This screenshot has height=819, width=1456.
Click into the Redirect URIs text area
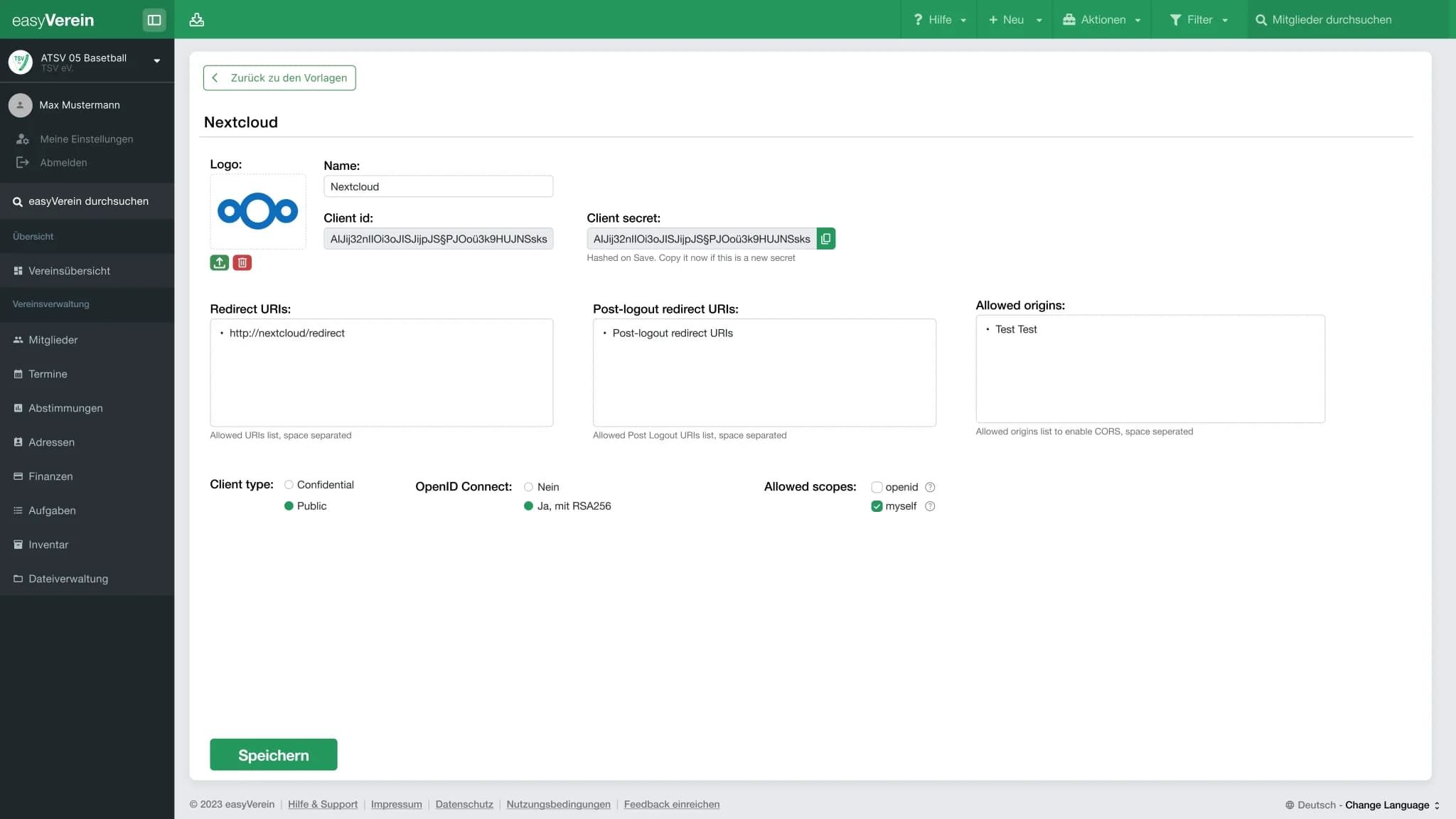click(x=382, y=373)
